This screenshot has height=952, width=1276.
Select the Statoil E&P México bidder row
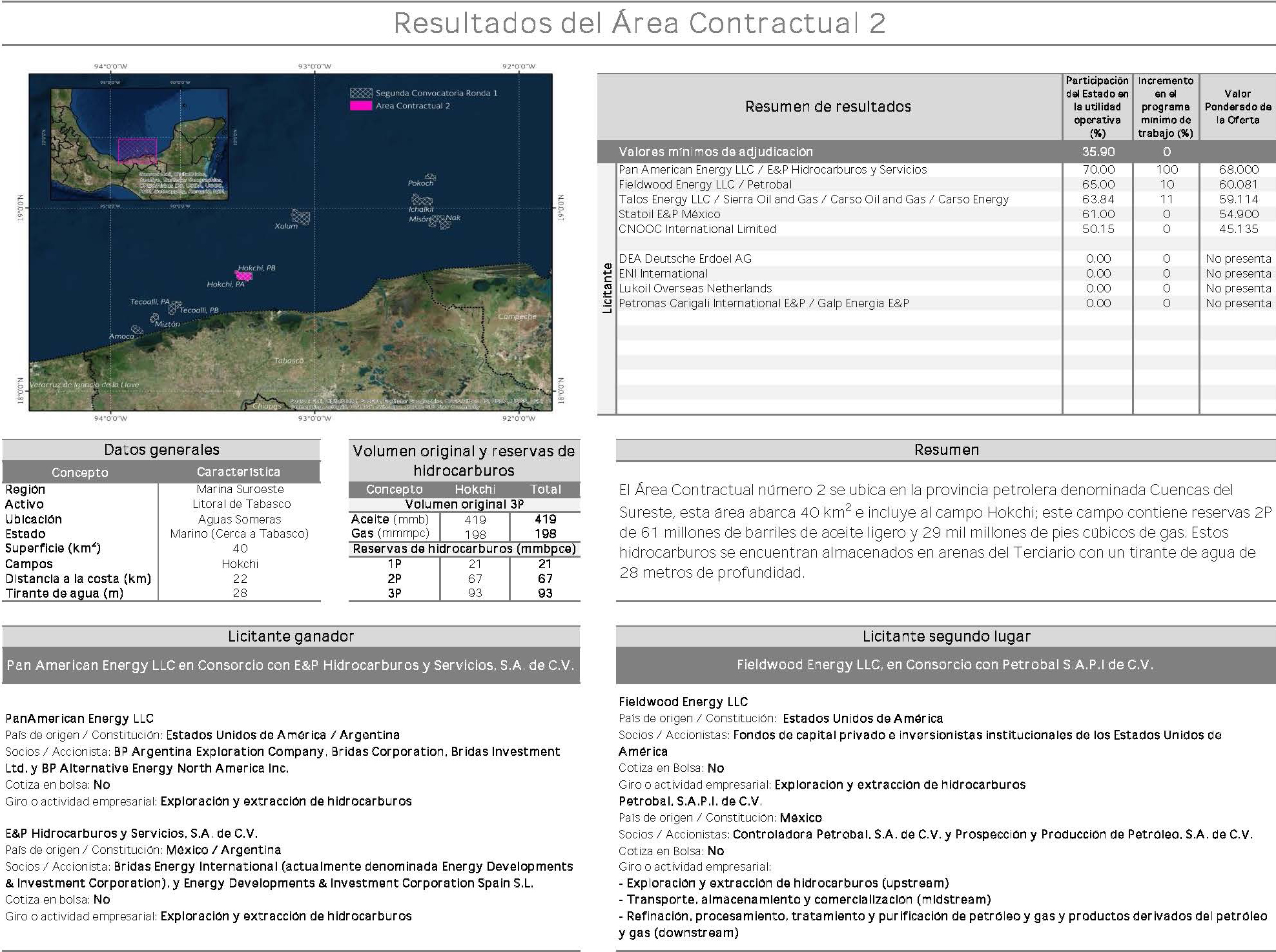pyautogui.click(x=669, y=214)
